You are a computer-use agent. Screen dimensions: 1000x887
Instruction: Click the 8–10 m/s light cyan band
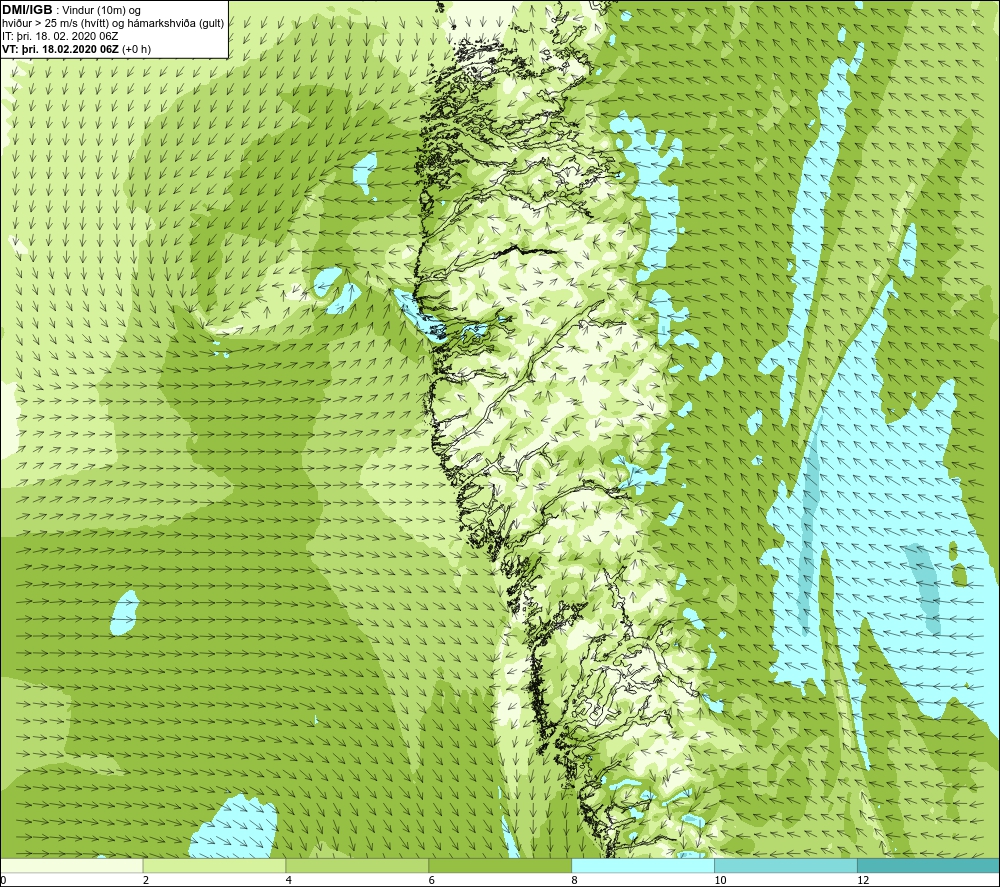(x=643, y=865)
